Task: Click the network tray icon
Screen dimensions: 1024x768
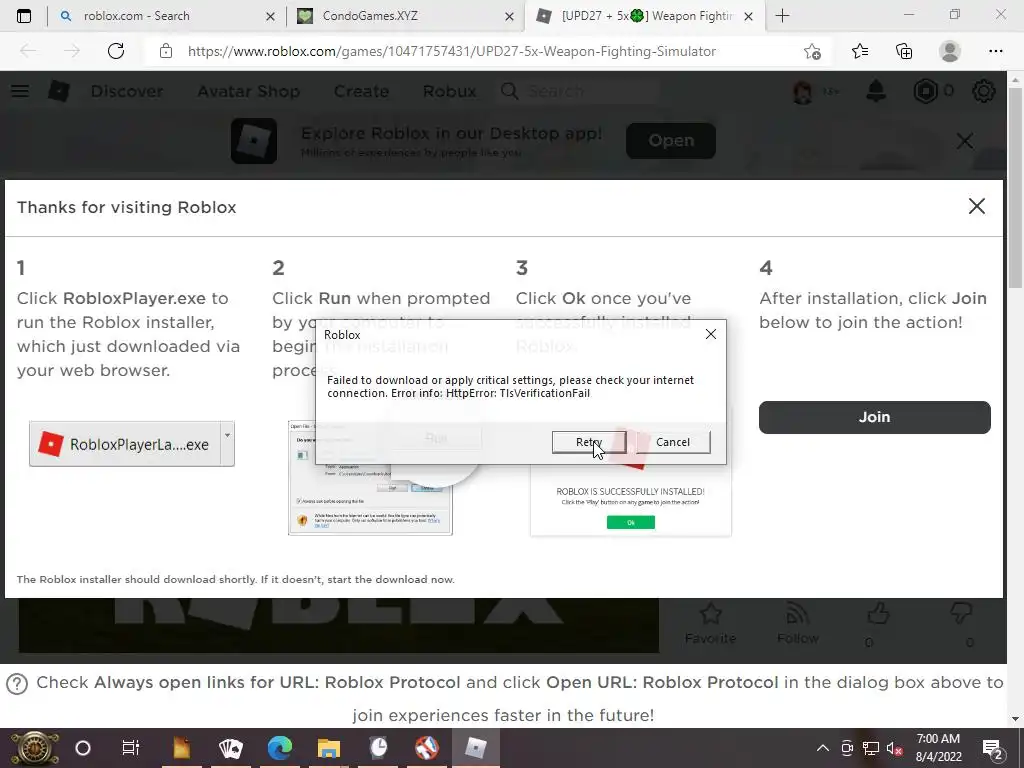Action: 871,748
